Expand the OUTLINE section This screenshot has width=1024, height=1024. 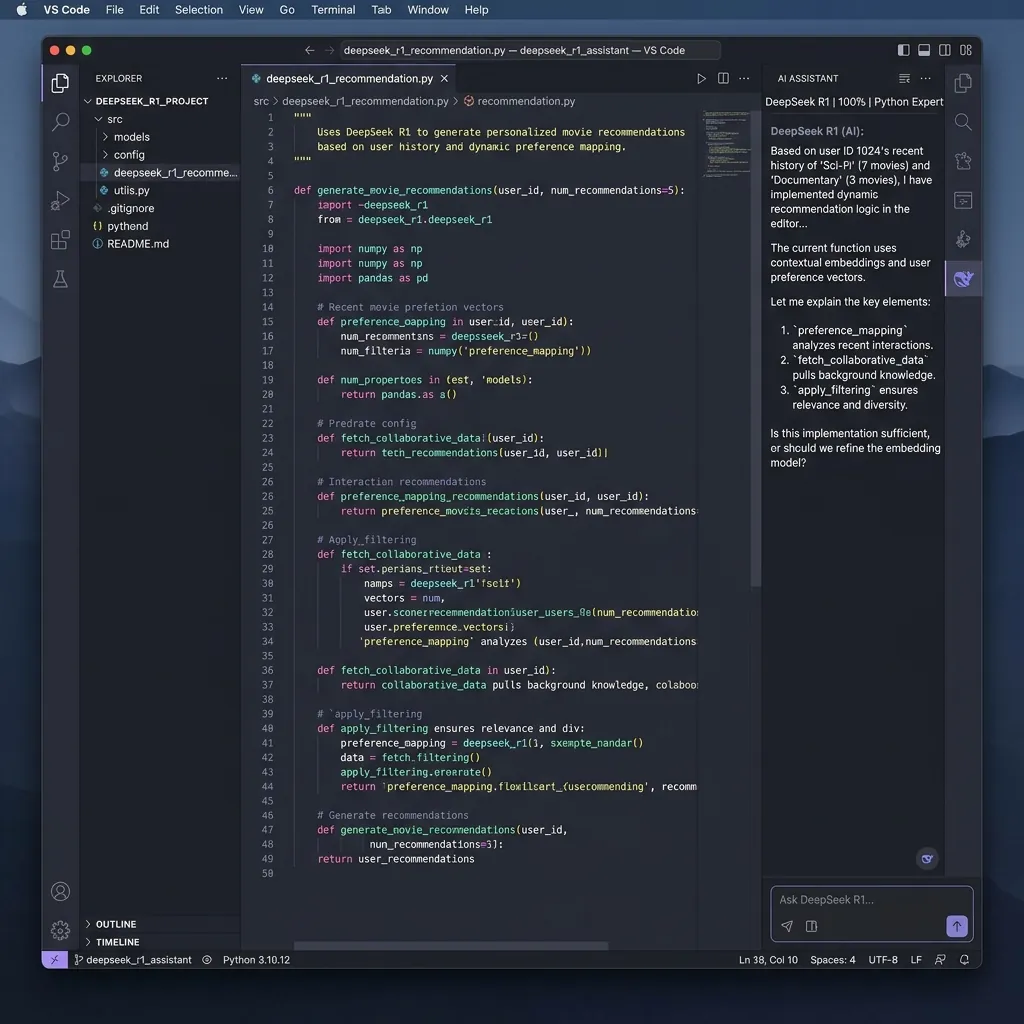(116, 924)
